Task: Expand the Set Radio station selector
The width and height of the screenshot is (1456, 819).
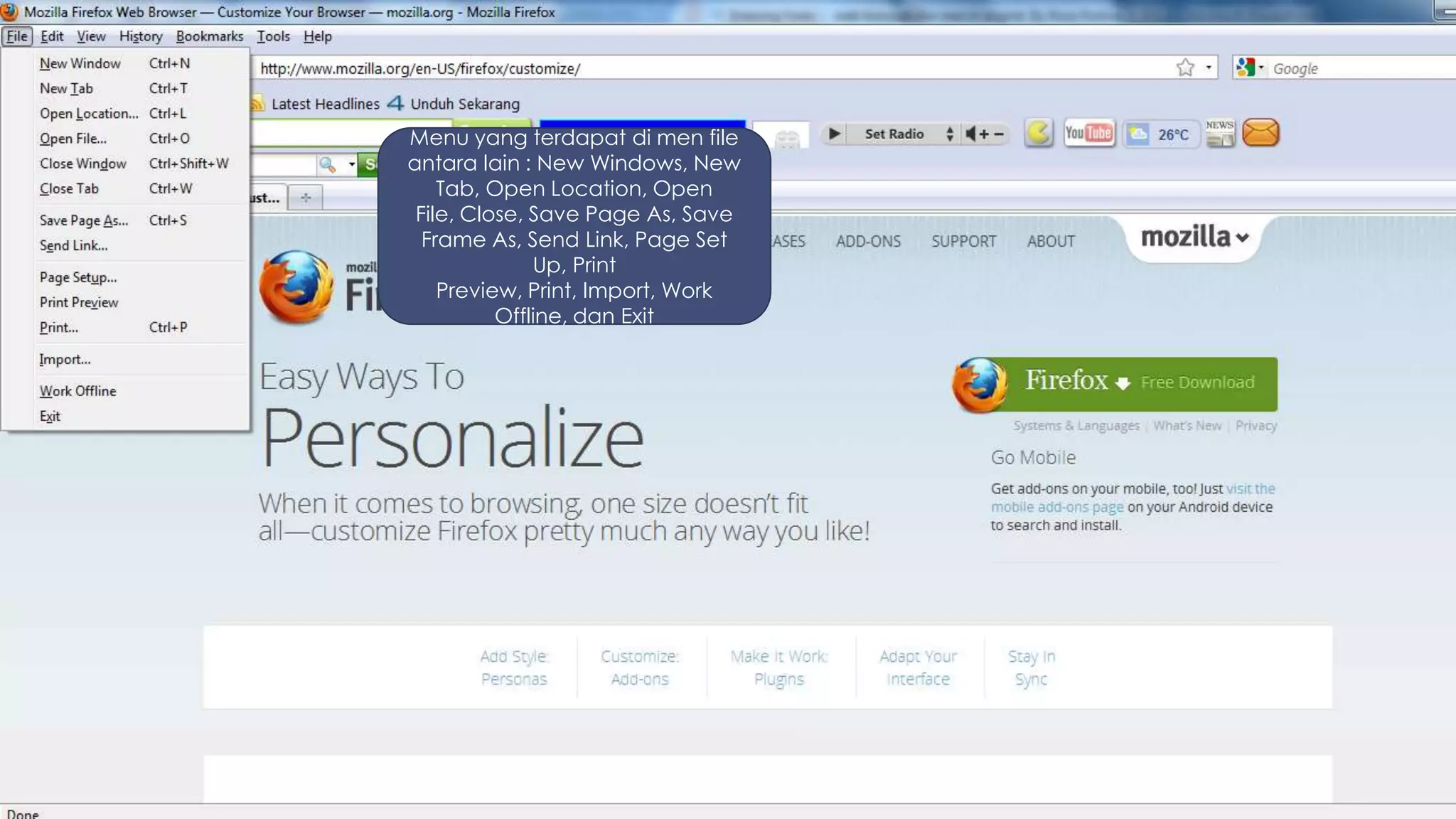Action: (949, 134)
